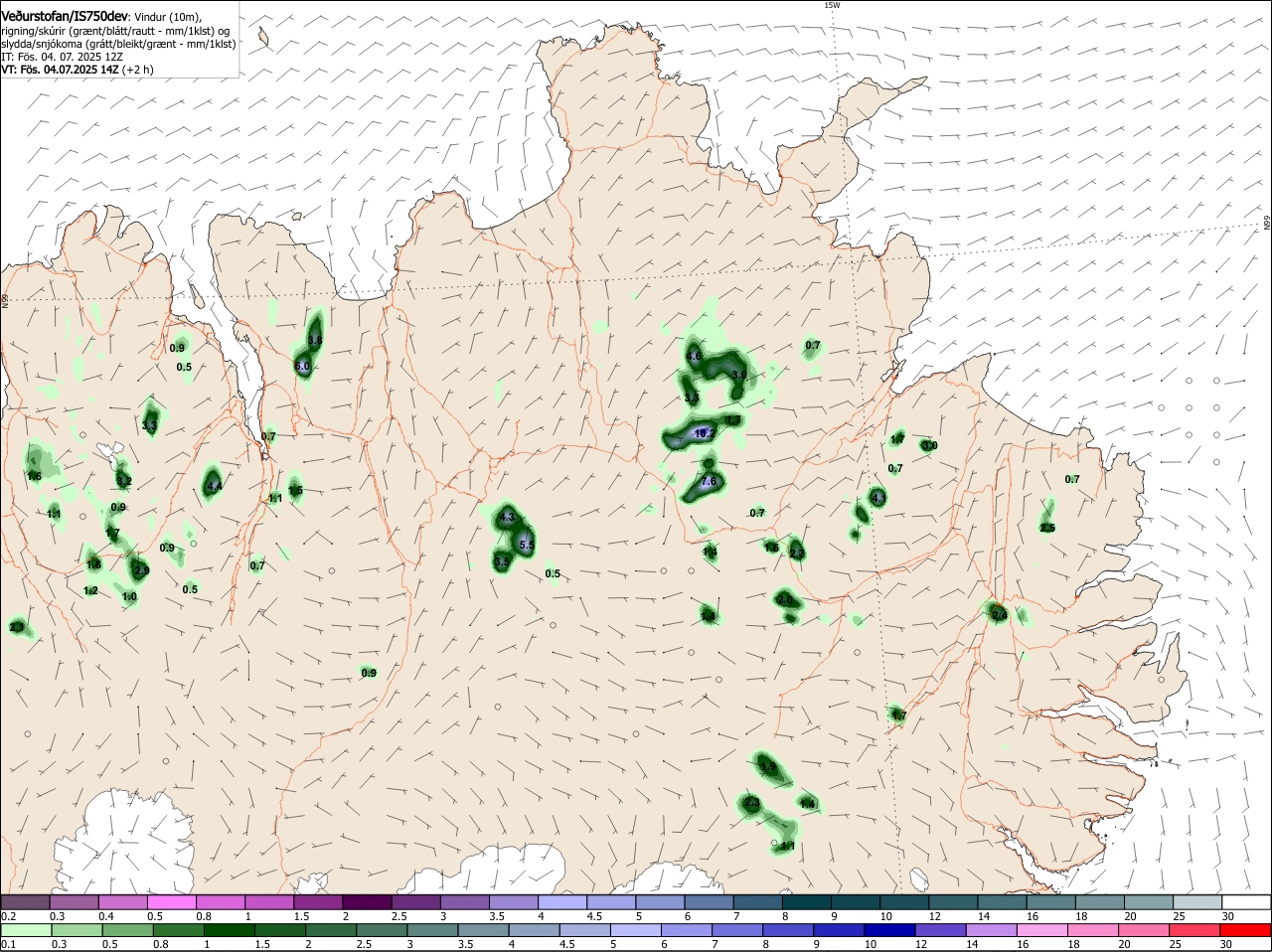1272x952 pixels.
Task: Click the 2.5 precipitation value on map
Action: coord(1047,528)
